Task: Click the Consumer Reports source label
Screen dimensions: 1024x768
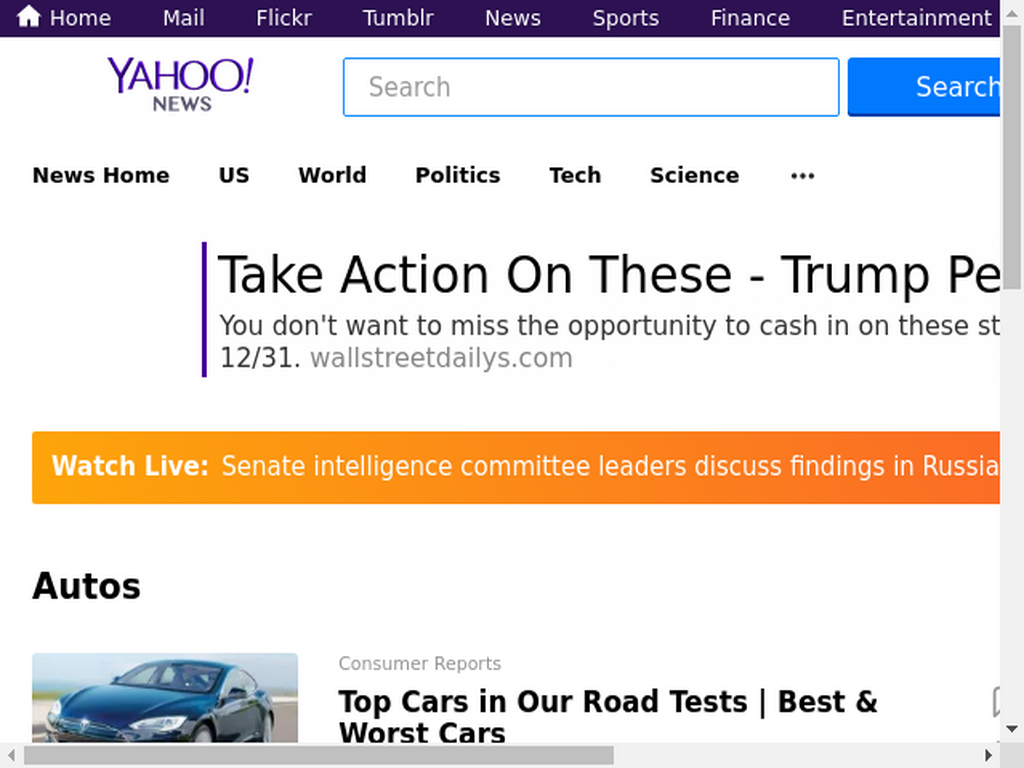Action: (420, 664)
